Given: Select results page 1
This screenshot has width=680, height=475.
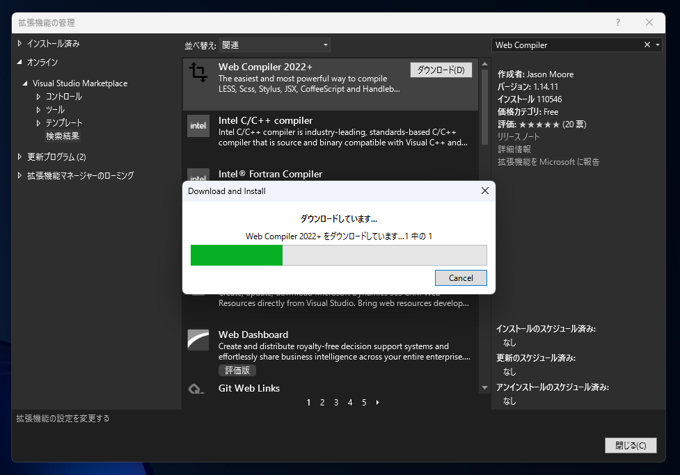Looking at the screenshot, I should pyautogui.click(x=308, y=403).
